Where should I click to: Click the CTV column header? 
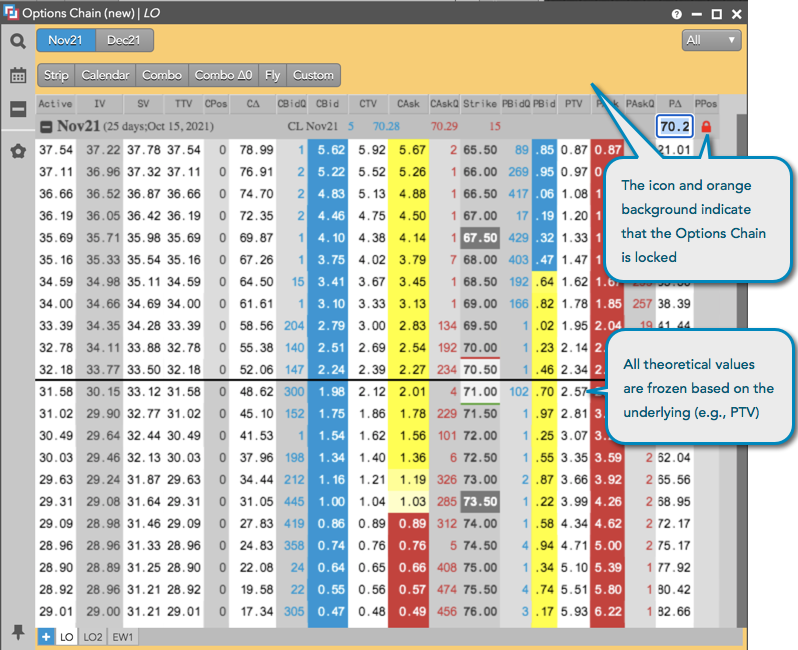[367, 104]
